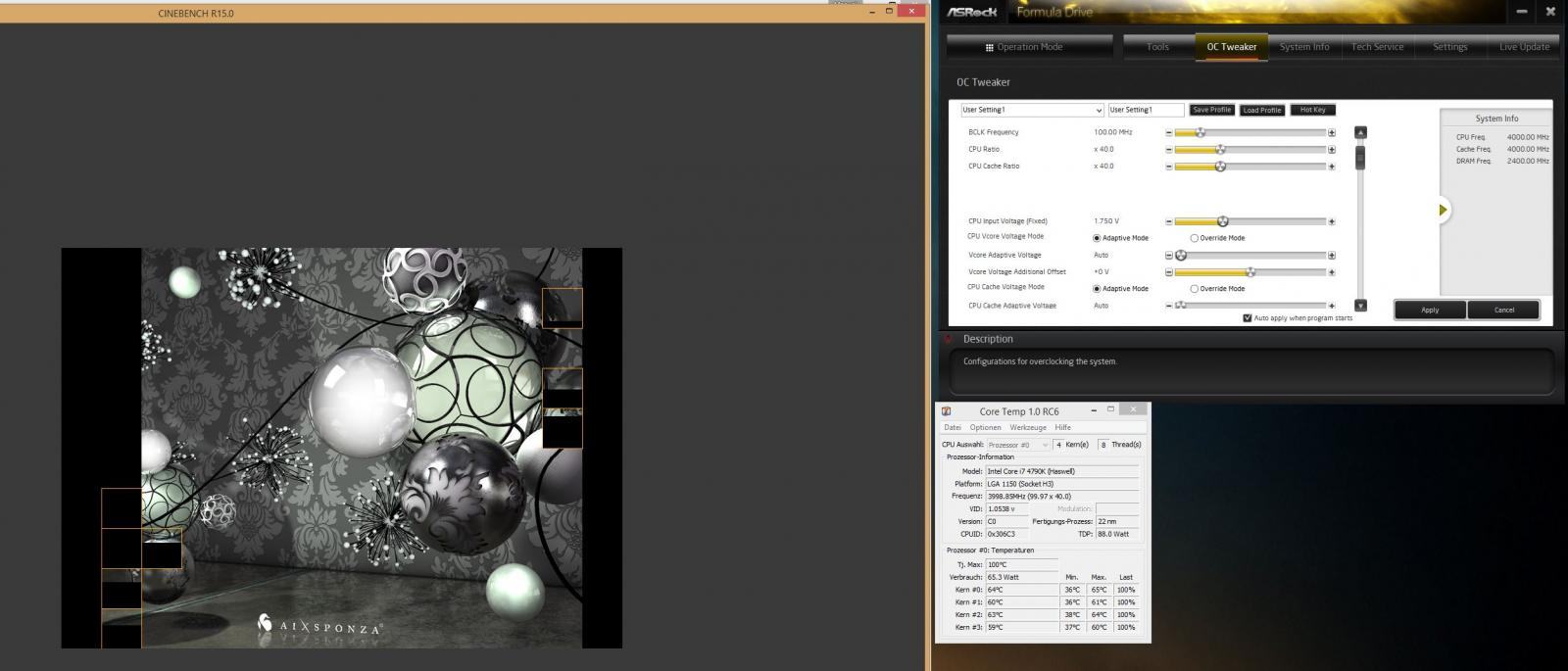1568x671 pixels.
Task: Click the Core Temp application title icon
Action: (x=946, y=411)
